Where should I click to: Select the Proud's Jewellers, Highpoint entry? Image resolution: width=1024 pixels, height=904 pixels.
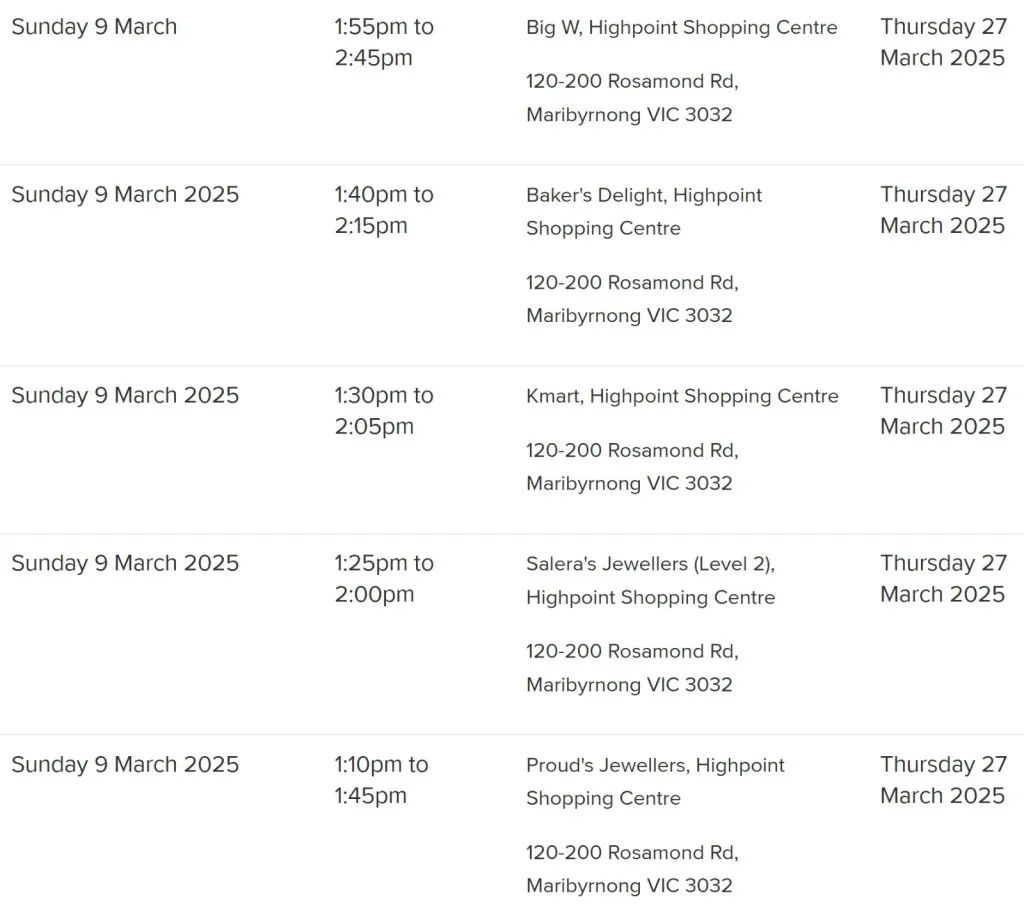pyautogui.click(x=655, y=765)
